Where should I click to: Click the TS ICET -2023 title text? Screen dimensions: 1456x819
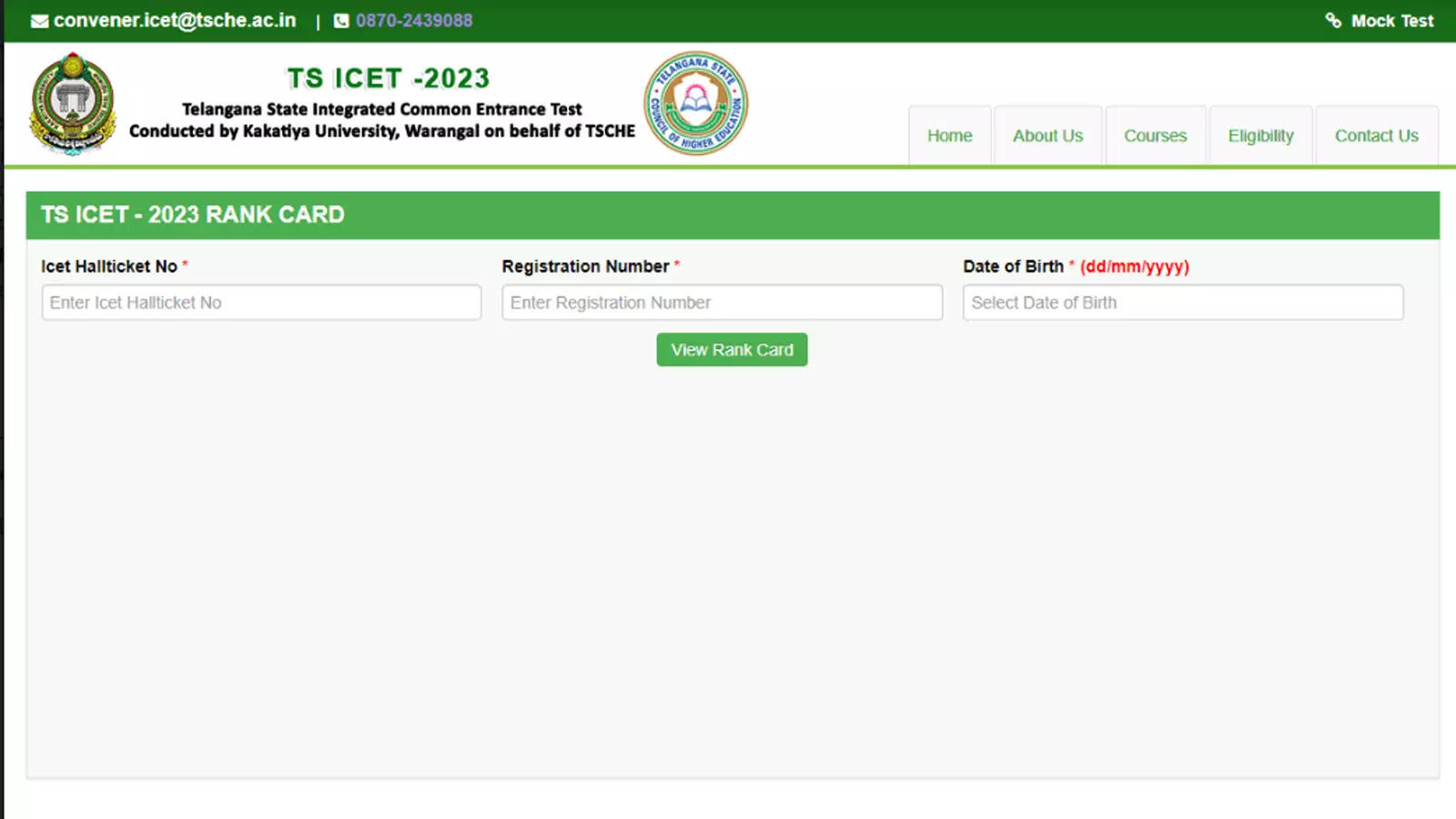click(x=389, y=78)
